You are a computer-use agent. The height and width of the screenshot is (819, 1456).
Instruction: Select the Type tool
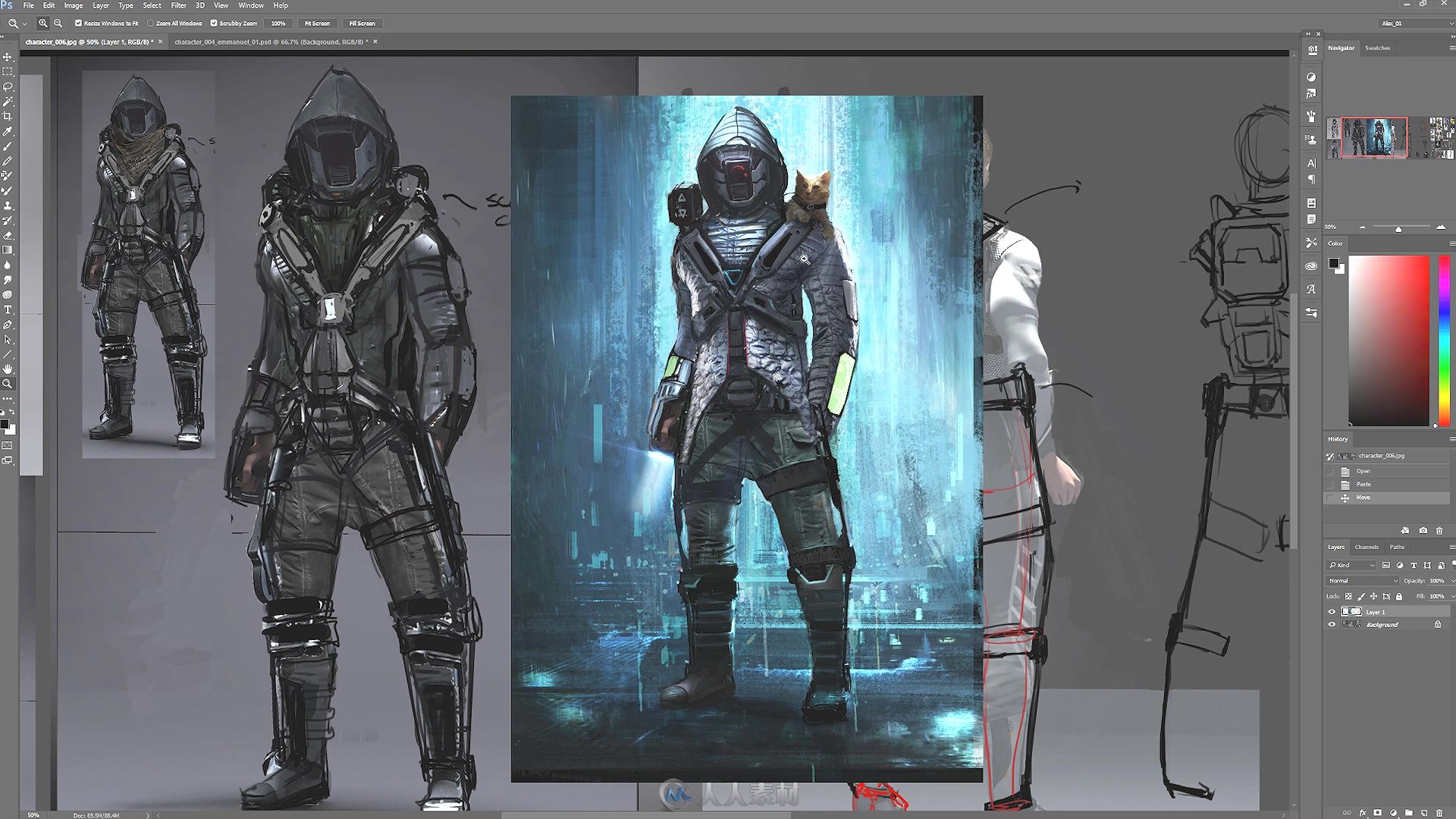tap(8, 309)
